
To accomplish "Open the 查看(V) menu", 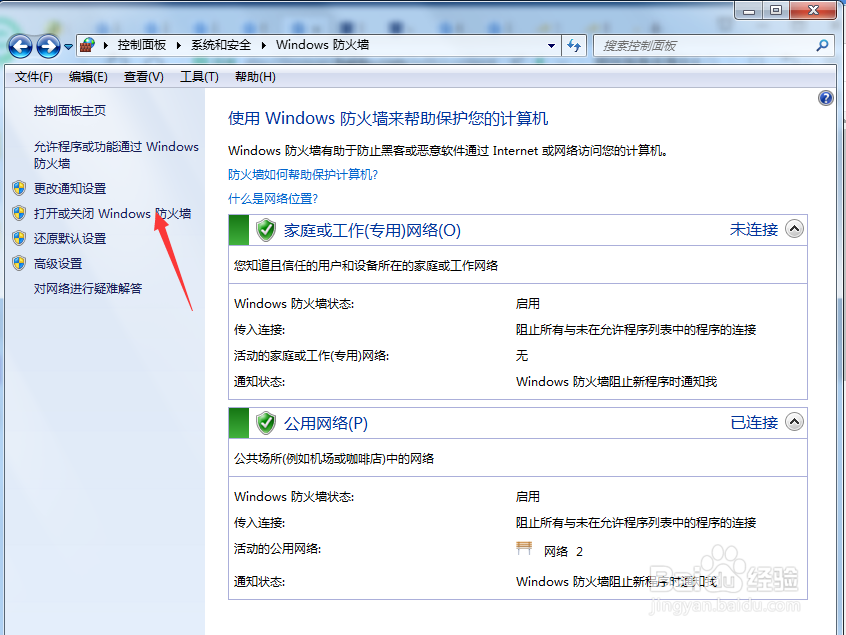I will [144, 77].
